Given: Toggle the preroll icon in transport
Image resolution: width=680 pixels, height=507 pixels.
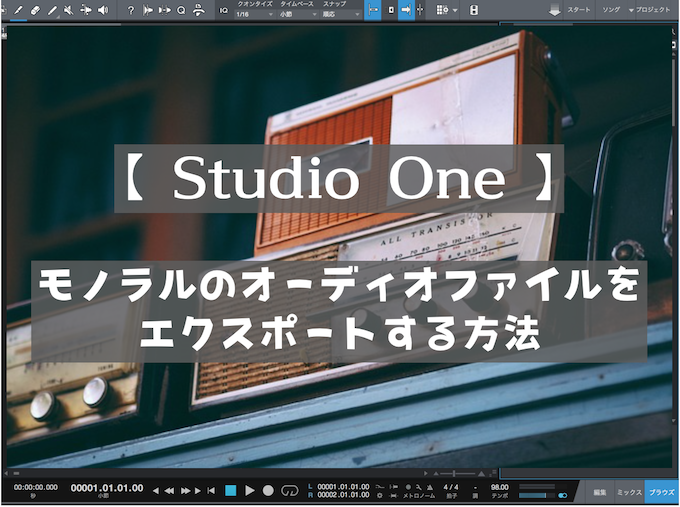Looking at the screenshot, I should click(x=394, y=487).
